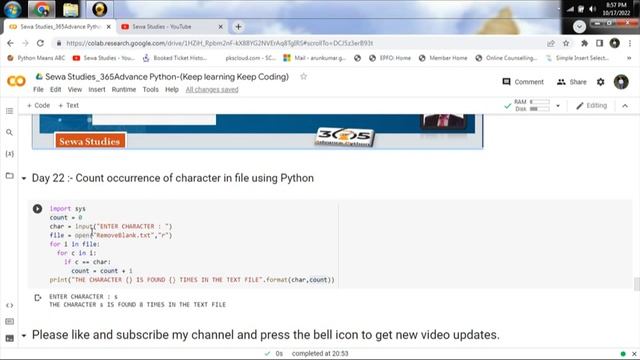Reload the browser page
640x360 pixels.
coord(40,43)
